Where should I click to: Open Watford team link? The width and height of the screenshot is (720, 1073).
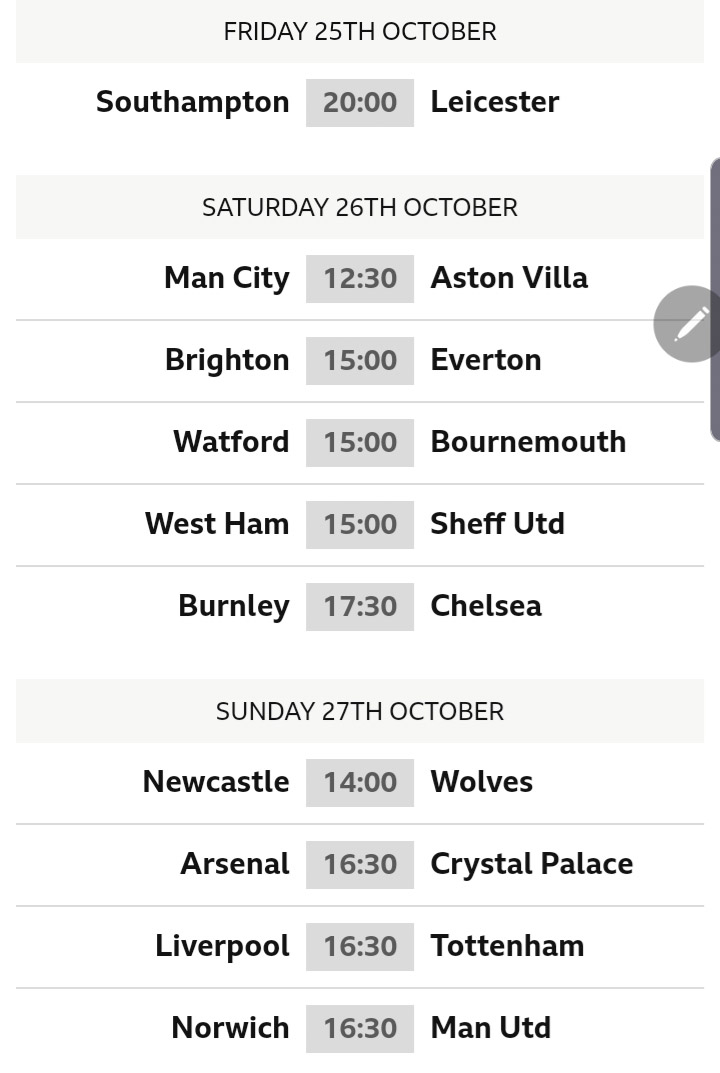pyautogui.click(x=231, y=442)
